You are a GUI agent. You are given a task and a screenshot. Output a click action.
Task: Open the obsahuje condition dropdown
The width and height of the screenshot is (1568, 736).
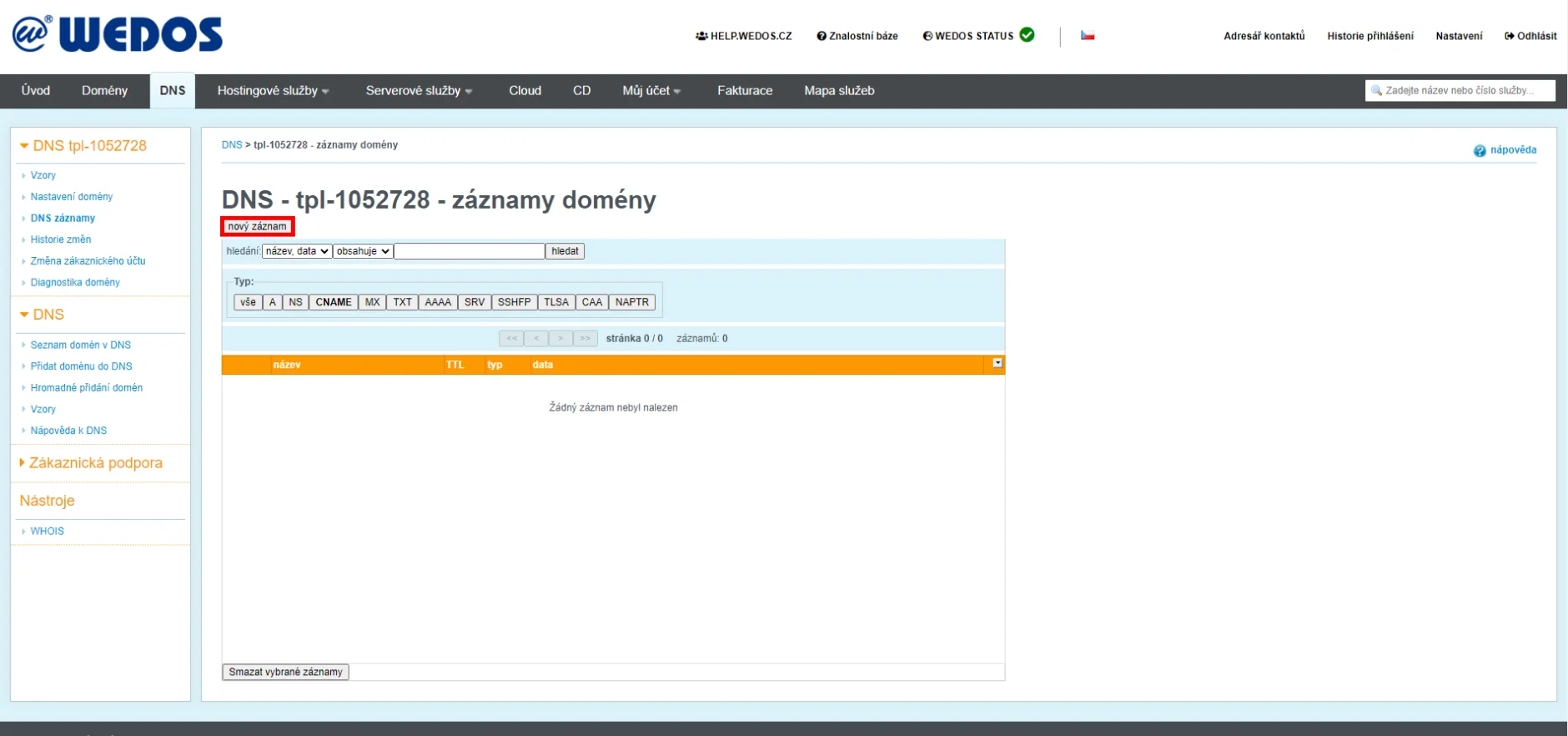[363, 251]
